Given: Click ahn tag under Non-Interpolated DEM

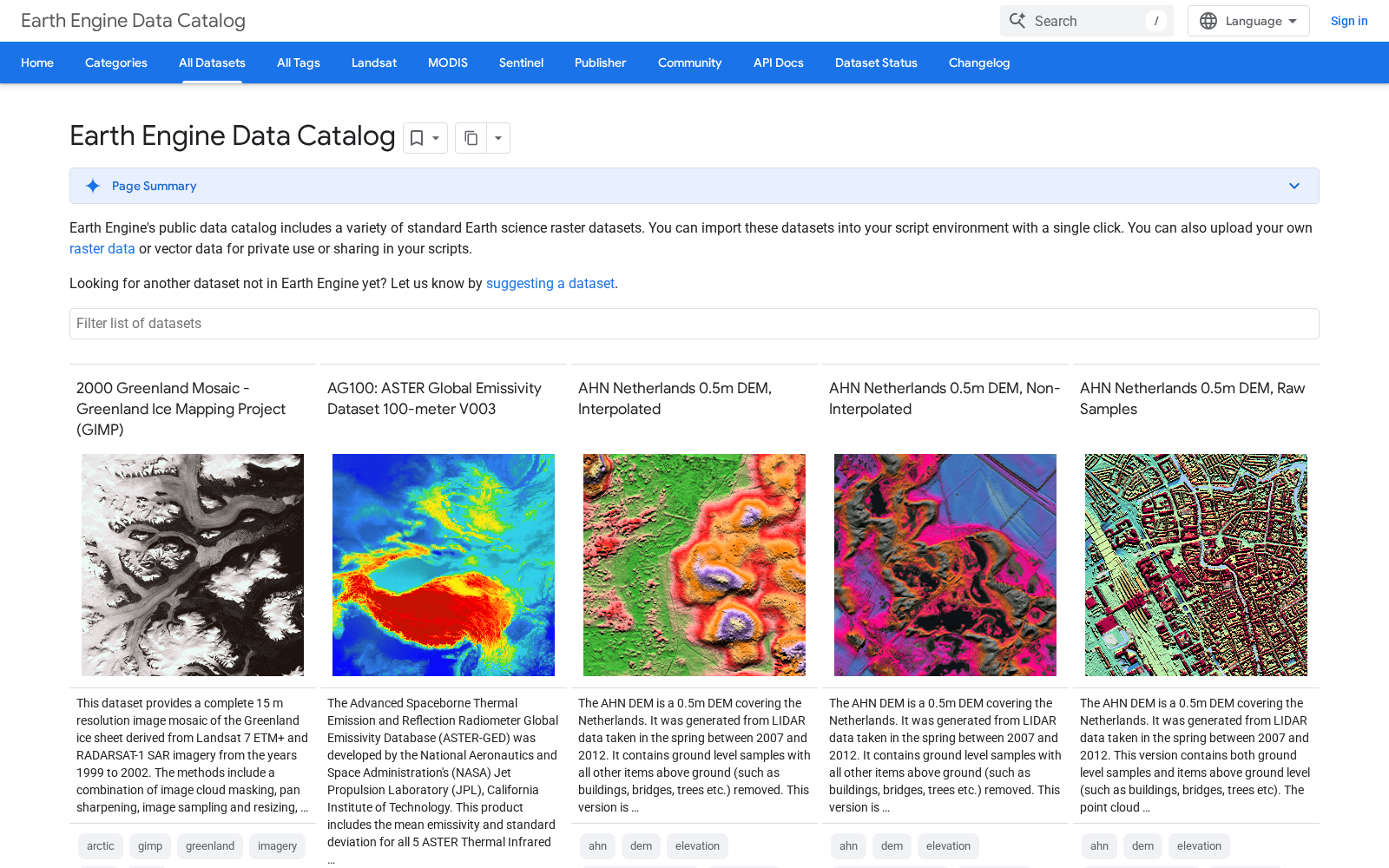Looking at the screenshot, I should (849, 846).
